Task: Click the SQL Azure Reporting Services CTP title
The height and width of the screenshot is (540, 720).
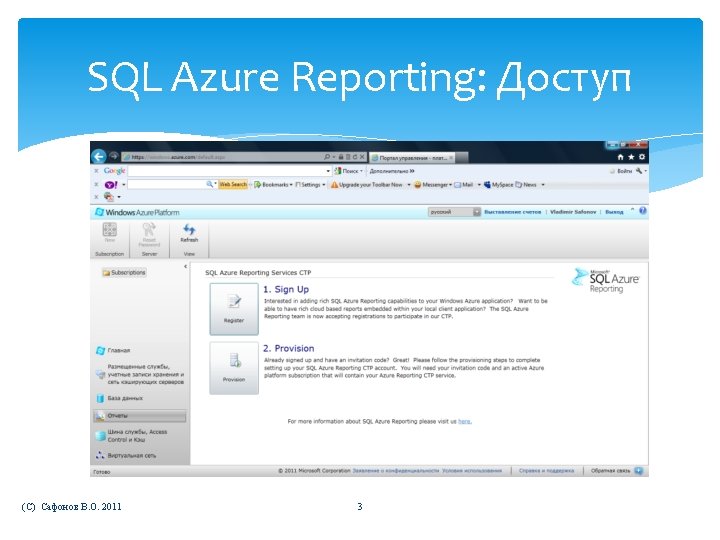Action: pos(258,272)
